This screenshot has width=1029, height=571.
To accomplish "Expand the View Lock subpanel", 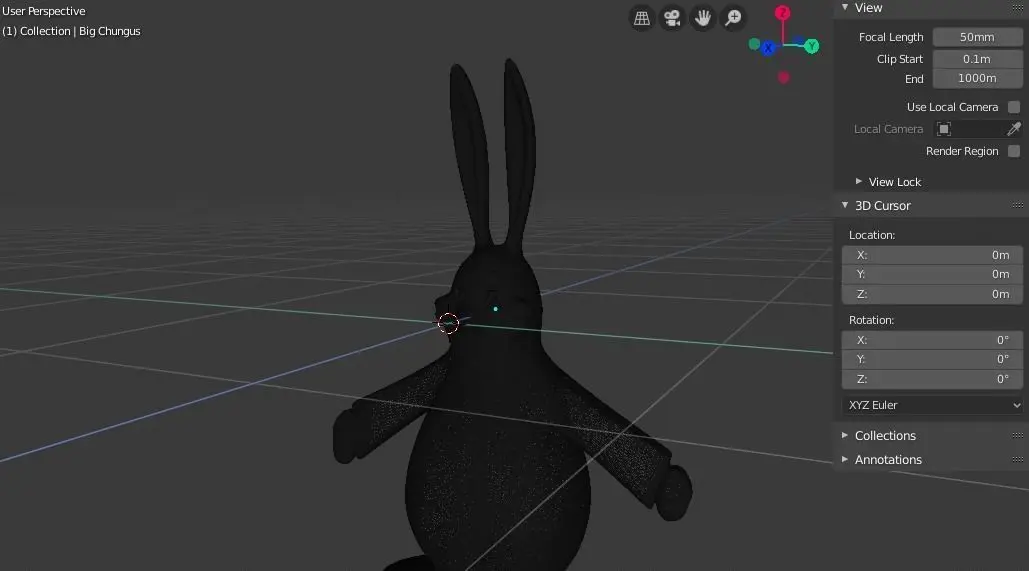I will [858, 181].
